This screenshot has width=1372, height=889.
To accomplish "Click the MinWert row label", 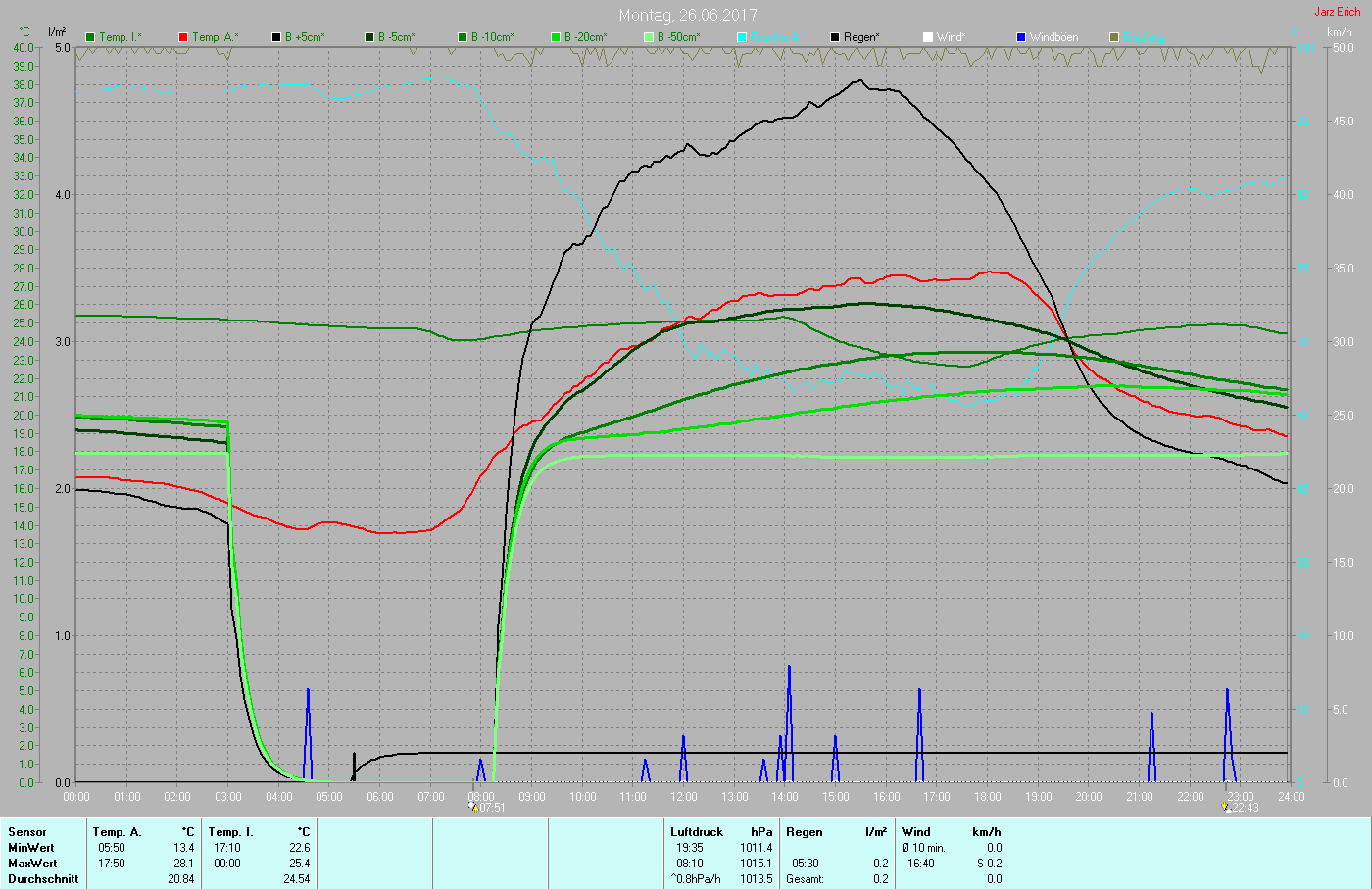I will pos(31,848).
